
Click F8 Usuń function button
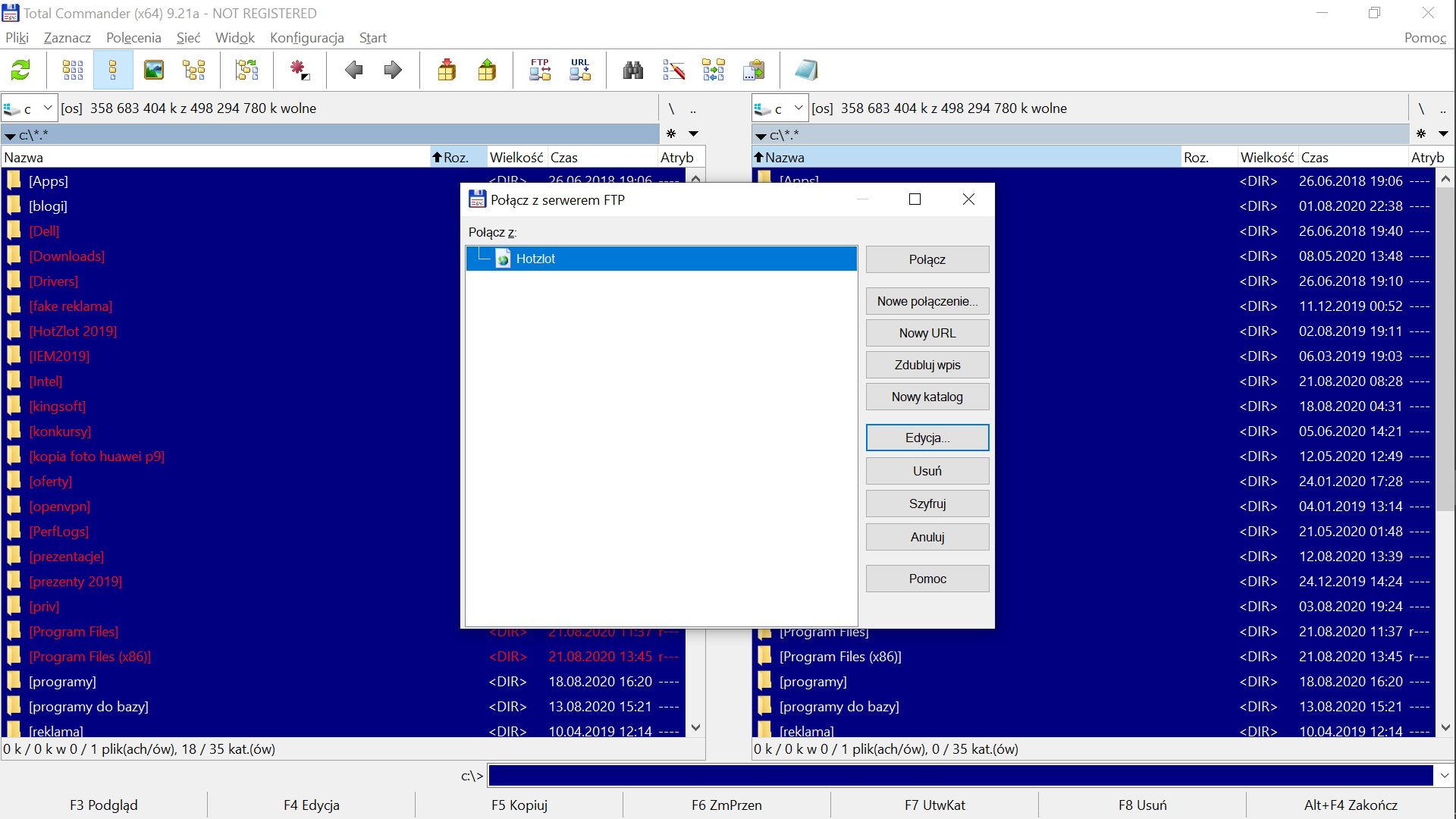point(1142,805)
